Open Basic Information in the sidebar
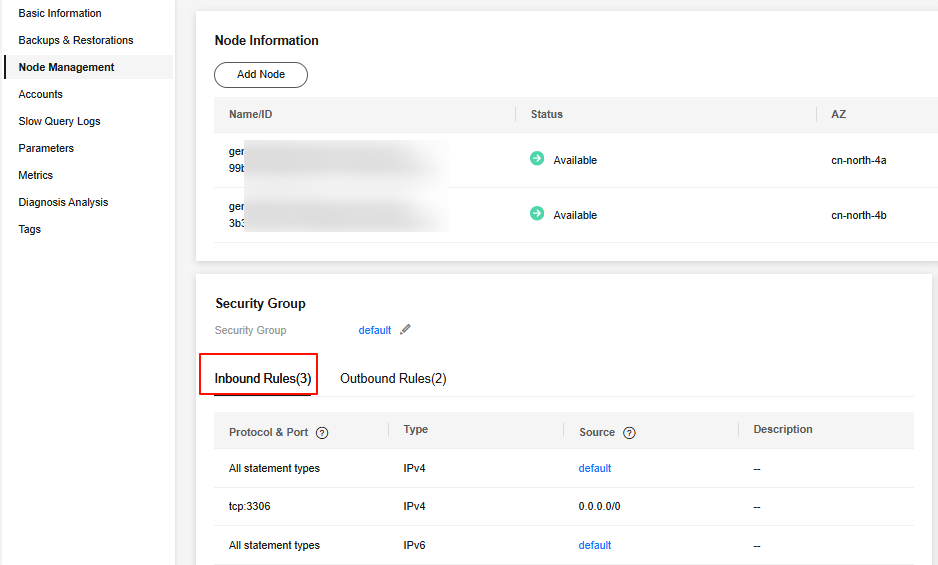This screenshot has width=938, height=565. (x=60, y=13)
